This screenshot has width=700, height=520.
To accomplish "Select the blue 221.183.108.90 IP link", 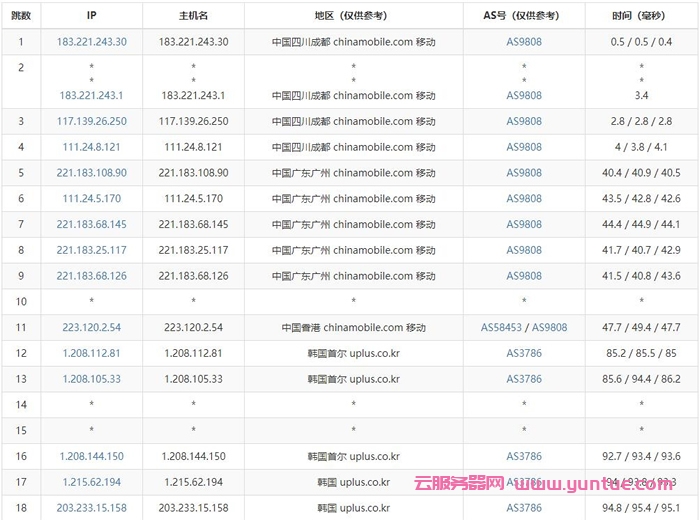I will click(x=91, y=173).
